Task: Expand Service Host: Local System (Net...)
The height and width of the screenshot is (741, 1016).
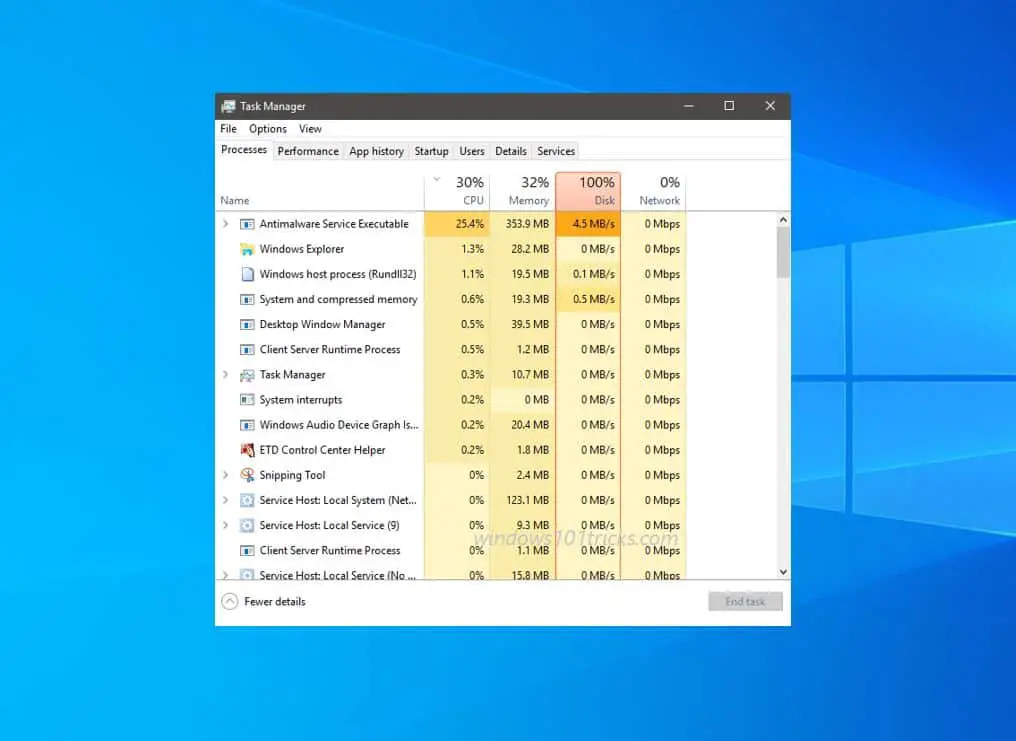Action: [226, 500]
